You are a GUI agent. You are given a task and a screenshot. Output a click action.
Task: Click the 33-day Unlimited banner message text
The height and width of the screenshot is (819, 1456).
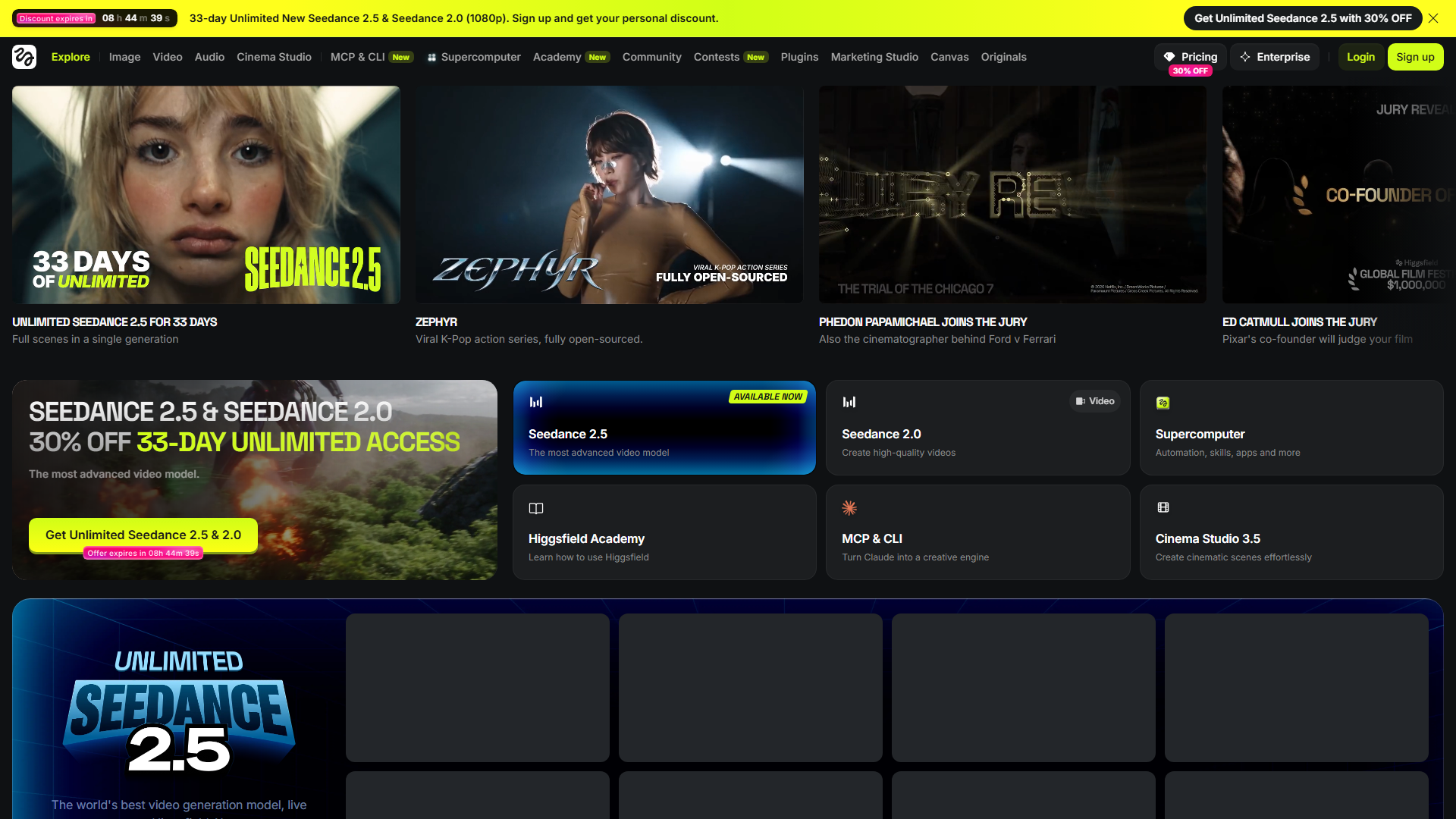coord(454,18)
